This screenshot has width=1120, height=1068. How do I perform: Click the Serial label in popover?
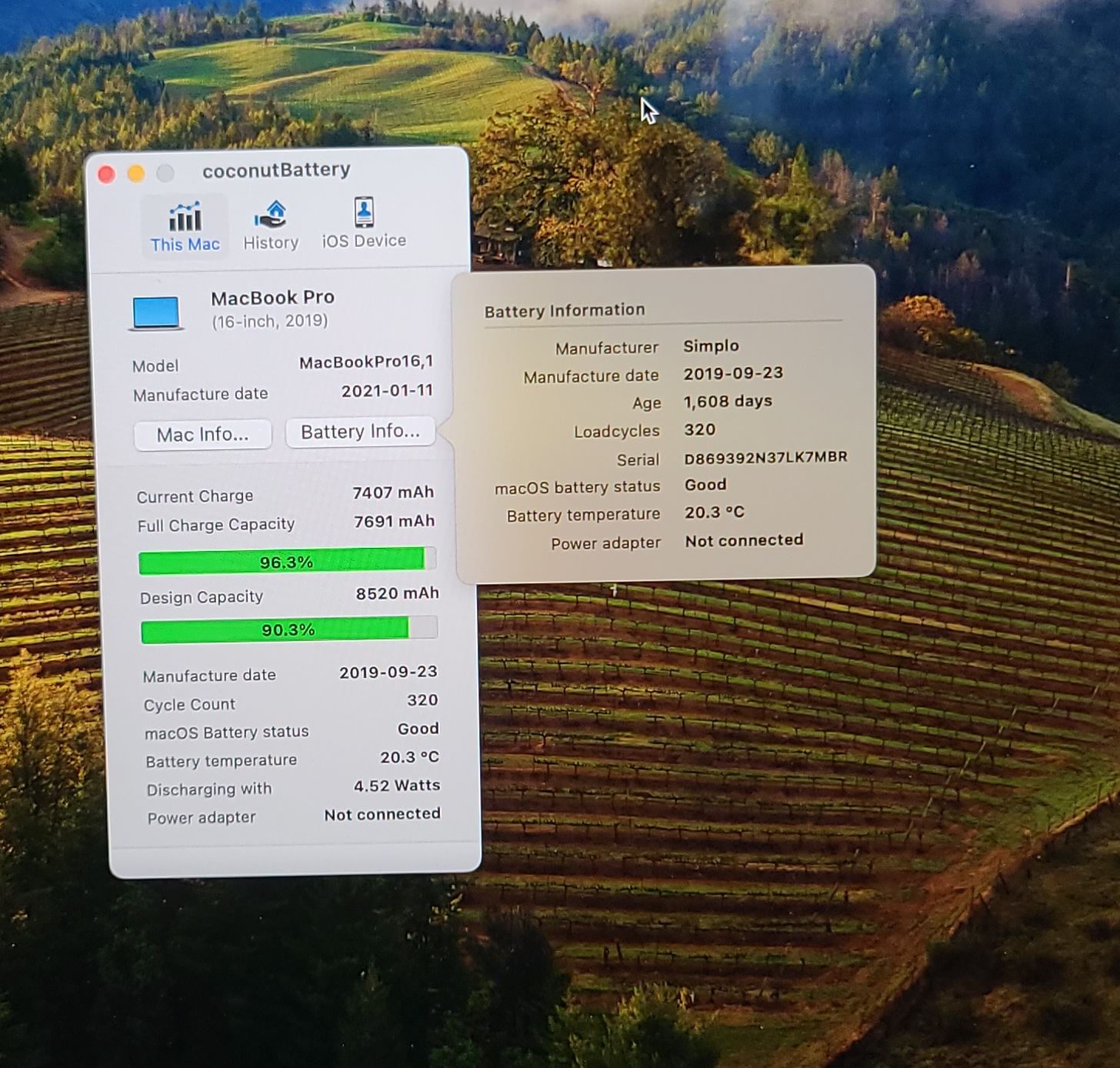coord(638,460)
